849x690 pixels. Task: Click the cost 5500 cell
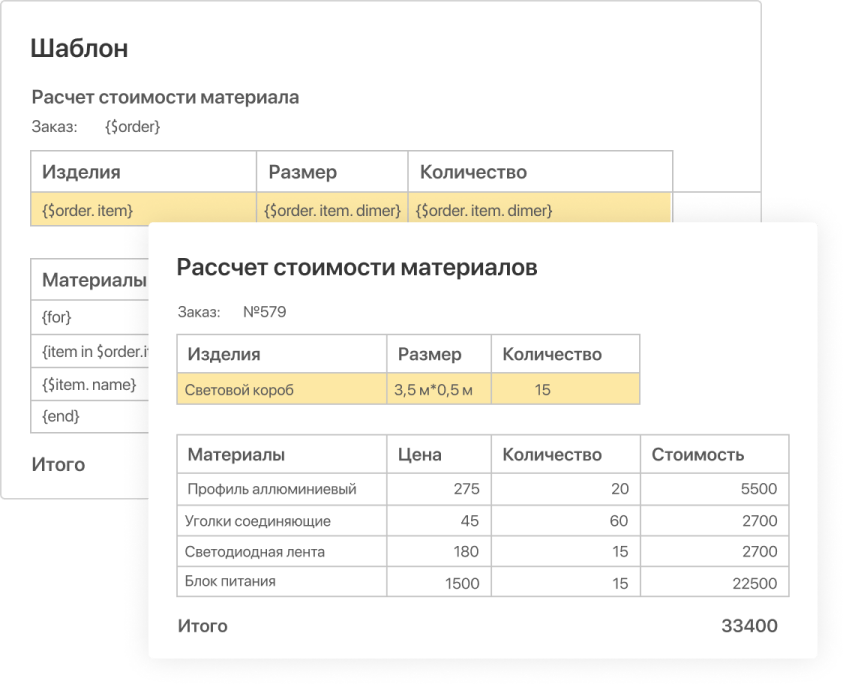tap(714, 489)
